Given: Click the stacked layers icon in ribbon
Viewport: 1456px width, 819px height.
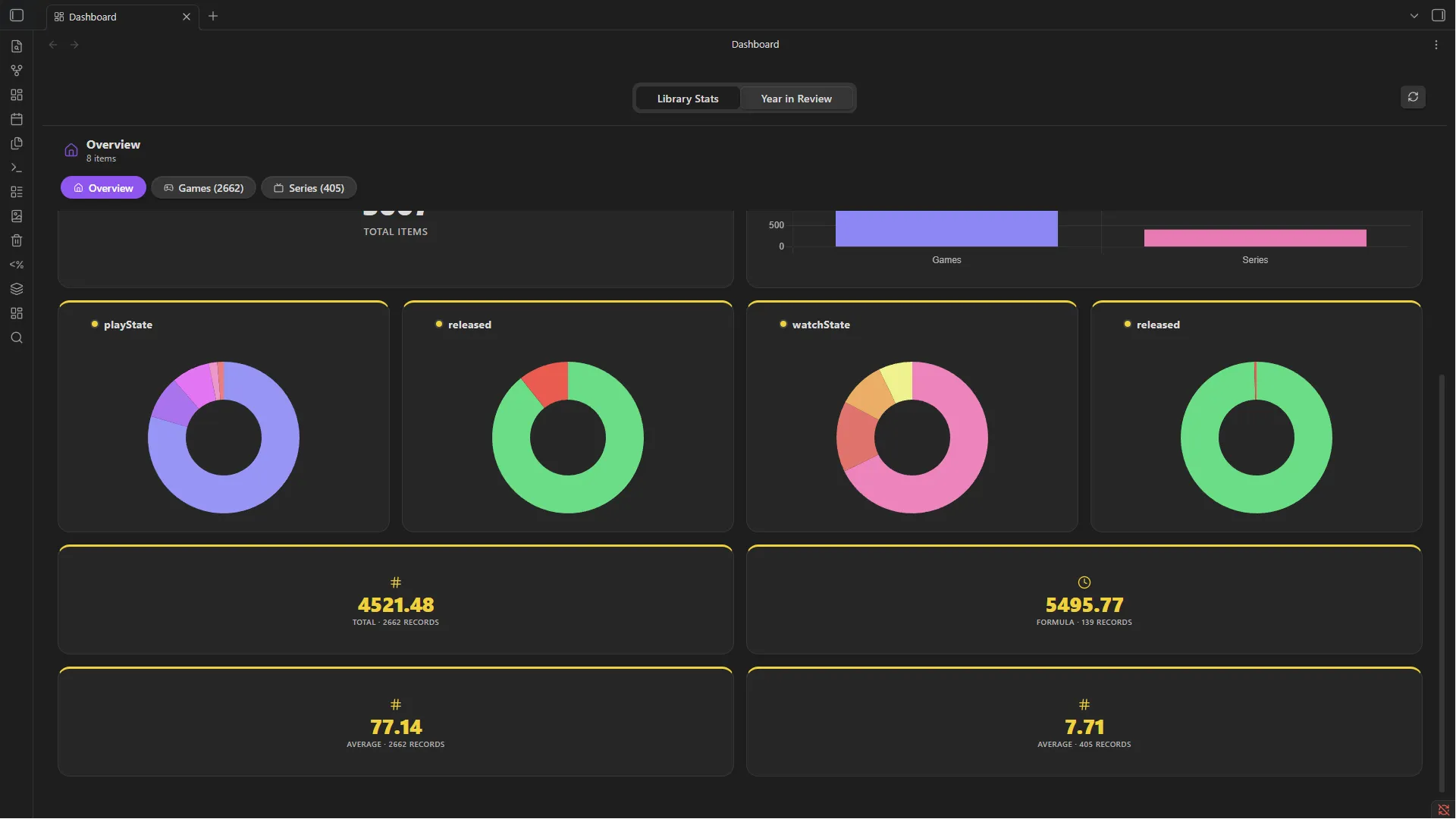Looking at the screenshot, I should (x=17, y=289).
